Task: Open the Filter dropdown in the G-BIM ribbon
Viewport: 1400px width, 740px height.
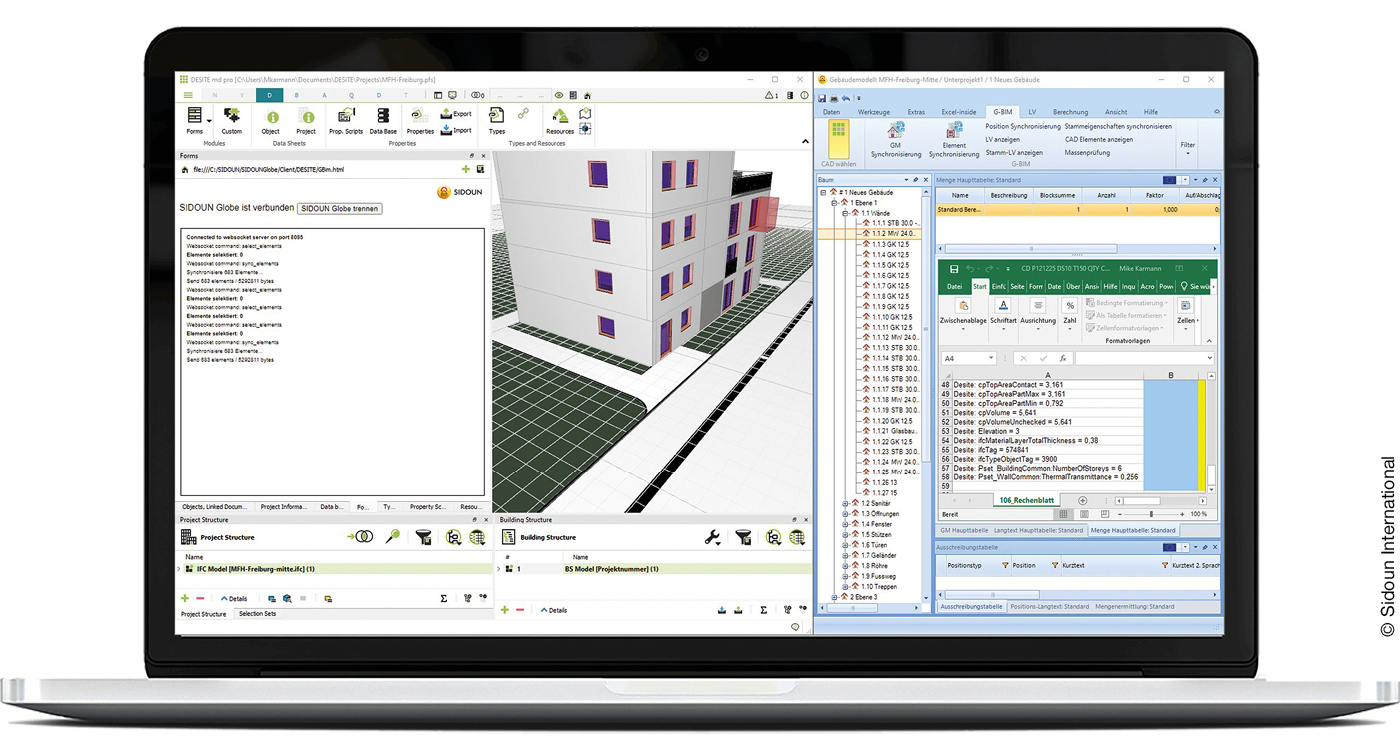Action: (1188, 145)
